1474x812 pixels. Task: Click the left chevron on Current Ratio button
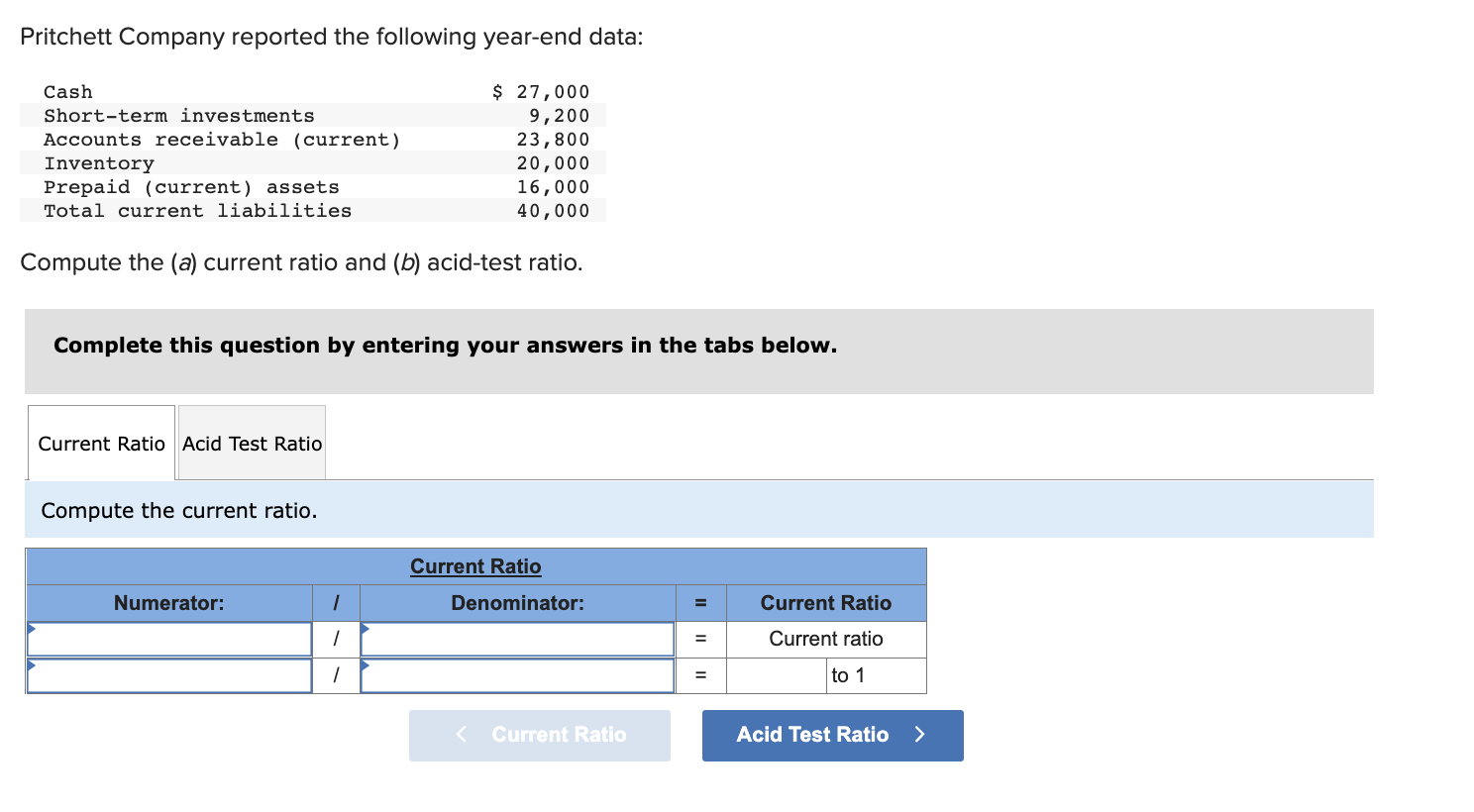pos(461,735)
